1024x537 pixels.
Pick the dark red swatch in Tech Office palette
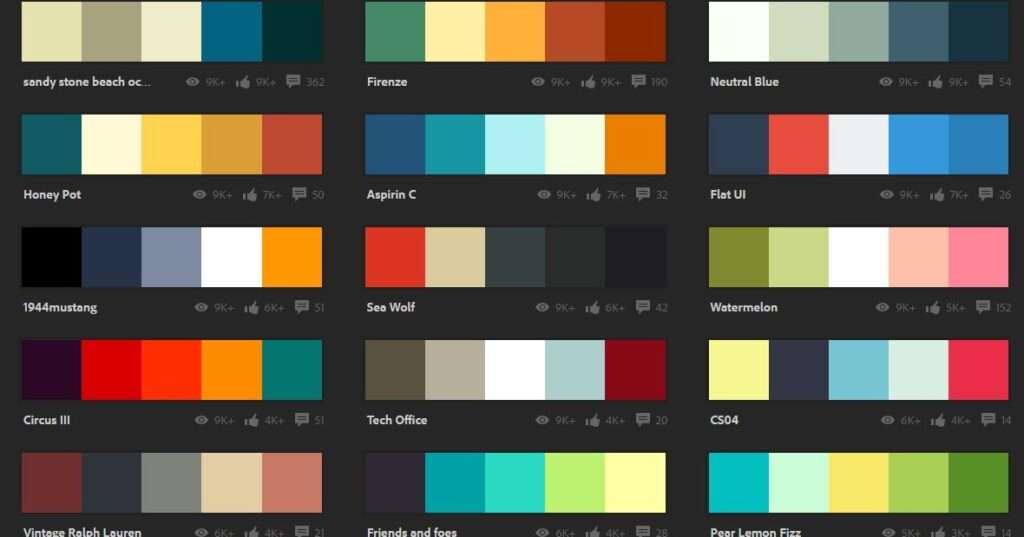(x=635, y=370)
